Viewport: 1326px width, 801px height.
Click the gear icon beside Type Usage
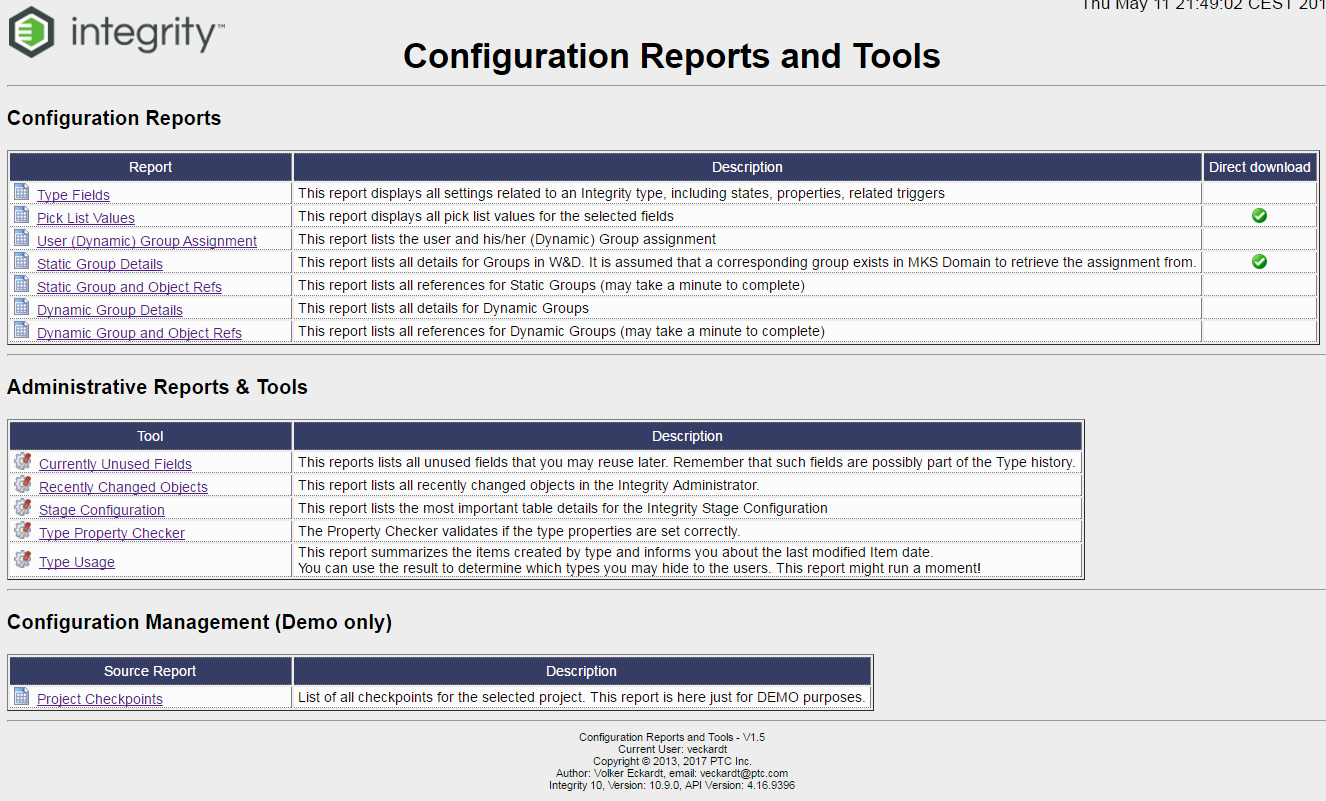(x=23, y=559)
